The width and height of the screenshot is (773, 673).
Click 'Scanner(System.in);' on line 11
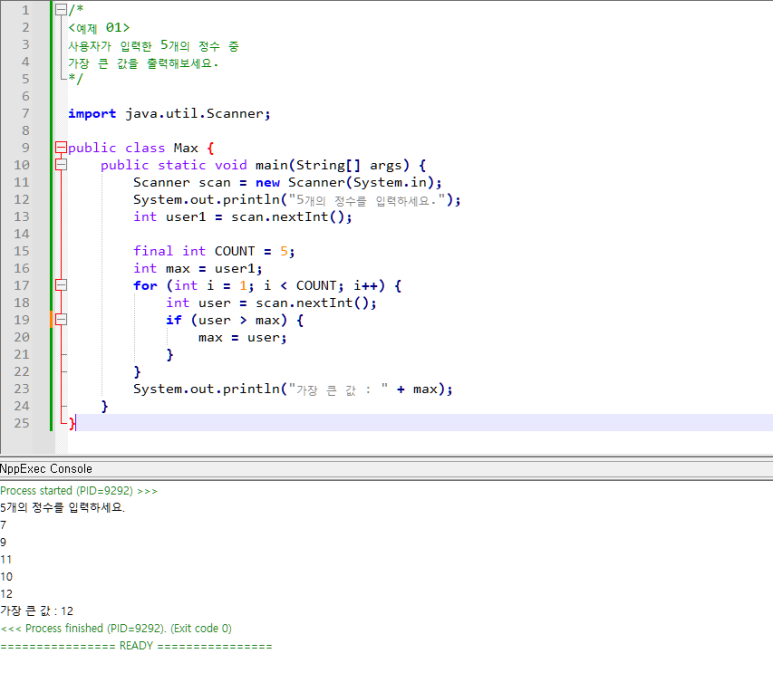[365, 182]
